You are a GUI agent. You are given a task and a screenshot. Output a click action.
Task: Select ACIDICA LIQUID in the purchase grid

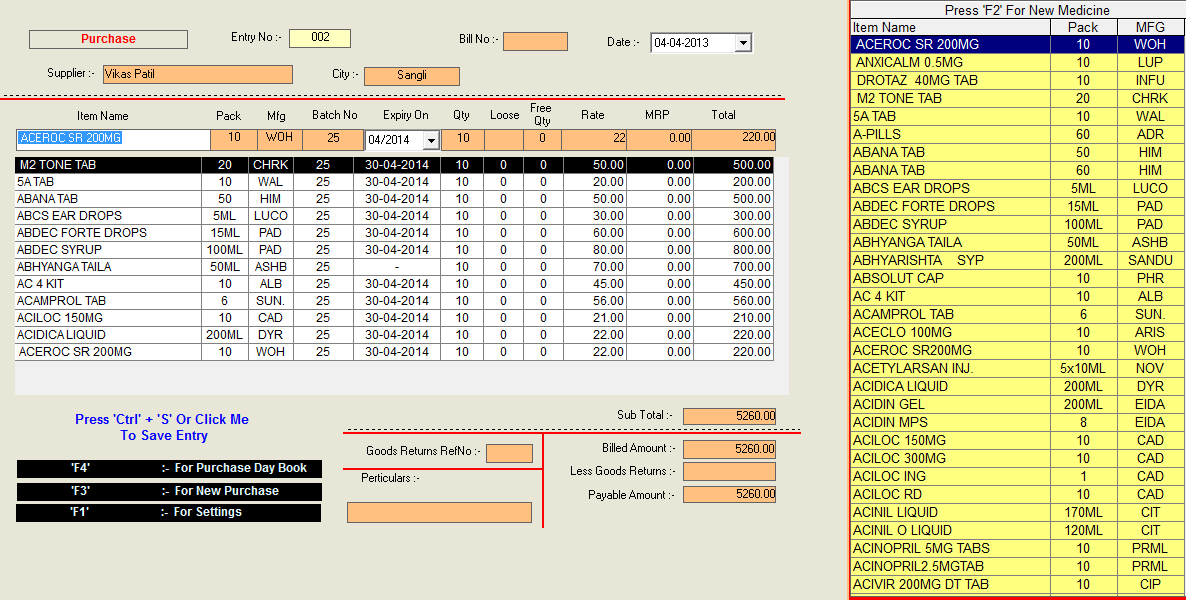click(x=394, y=335)
